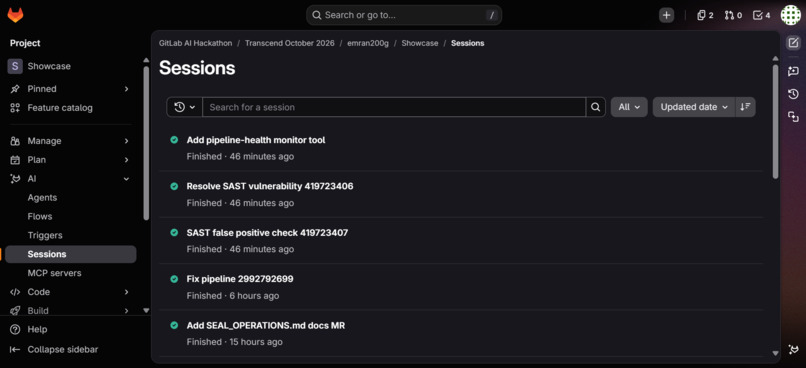Screen dimensions: 806x368
Task: Go to Transcend October 2026 breadcrumb
Action: tap(289, 43)
